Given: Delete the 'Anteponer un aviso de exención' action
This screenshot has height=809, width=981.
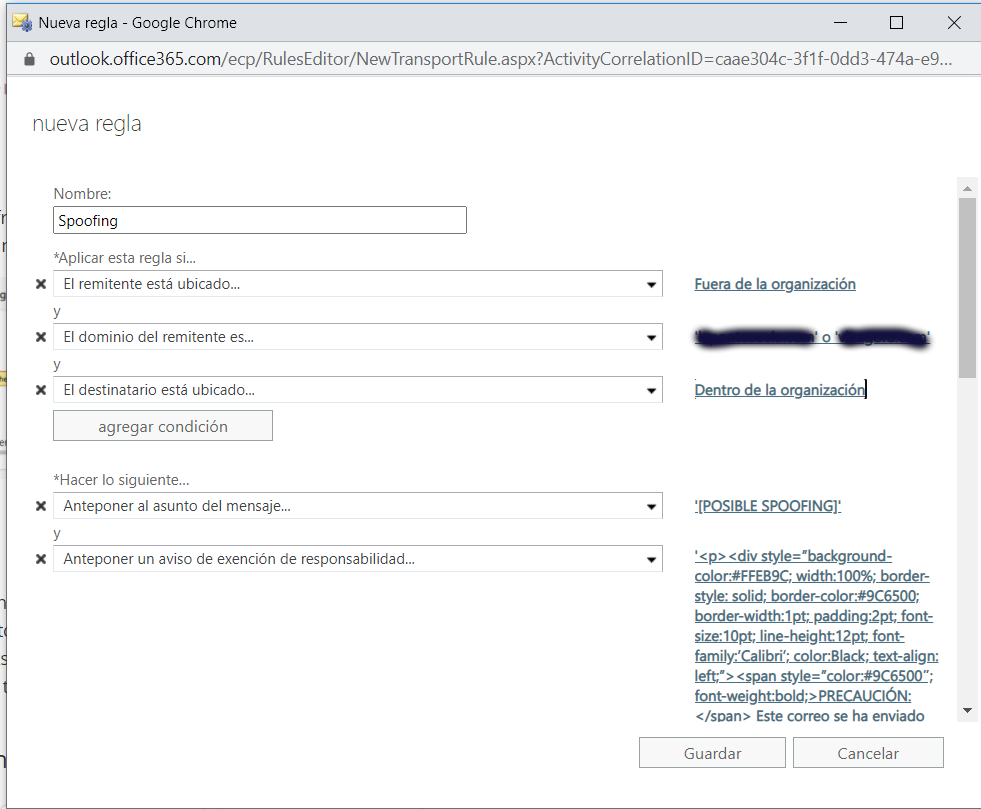Looking at the screenshot, I should click(x=41, y=559).
